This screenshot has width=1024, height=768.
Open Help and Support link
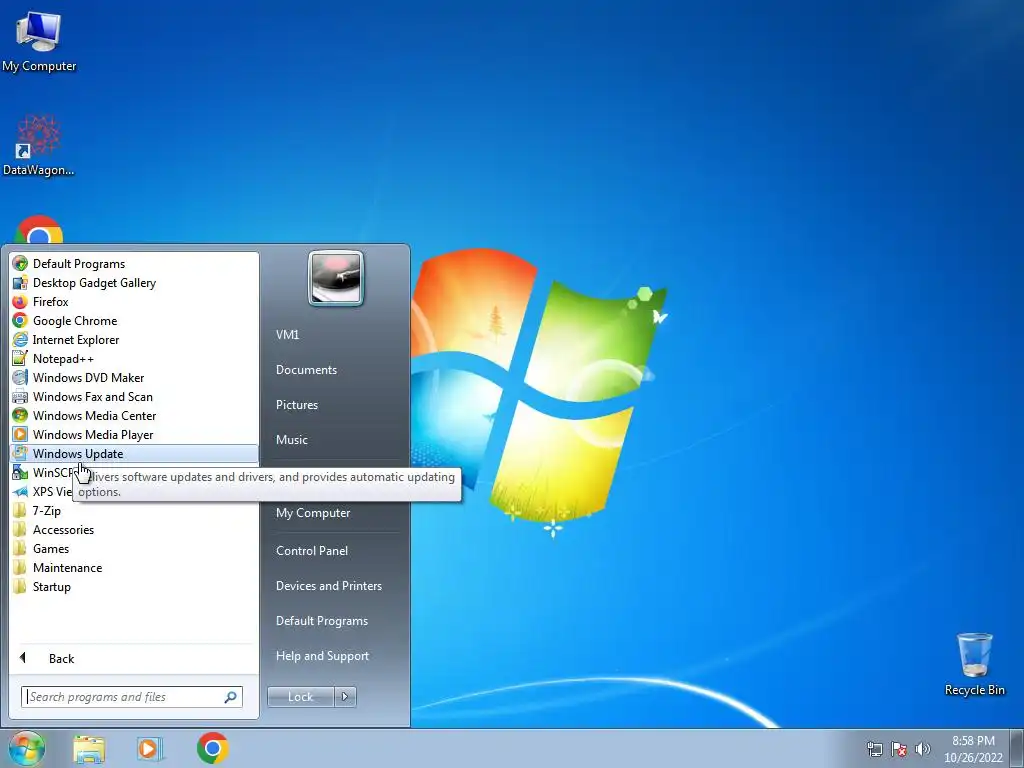pyautogui.click(x=322, y=656)
